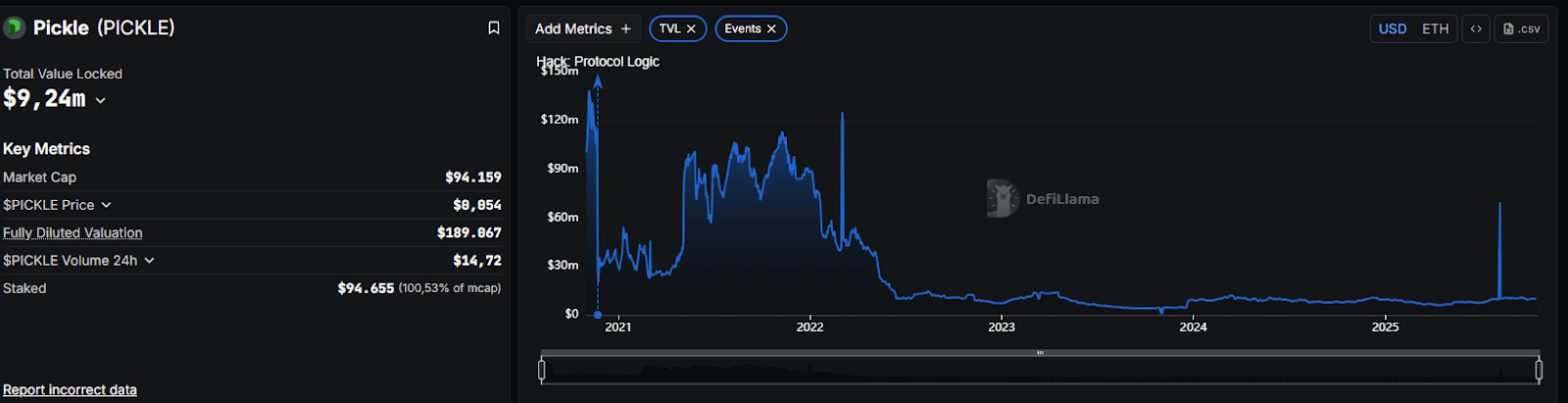Click the total value $9,24m

44,99
